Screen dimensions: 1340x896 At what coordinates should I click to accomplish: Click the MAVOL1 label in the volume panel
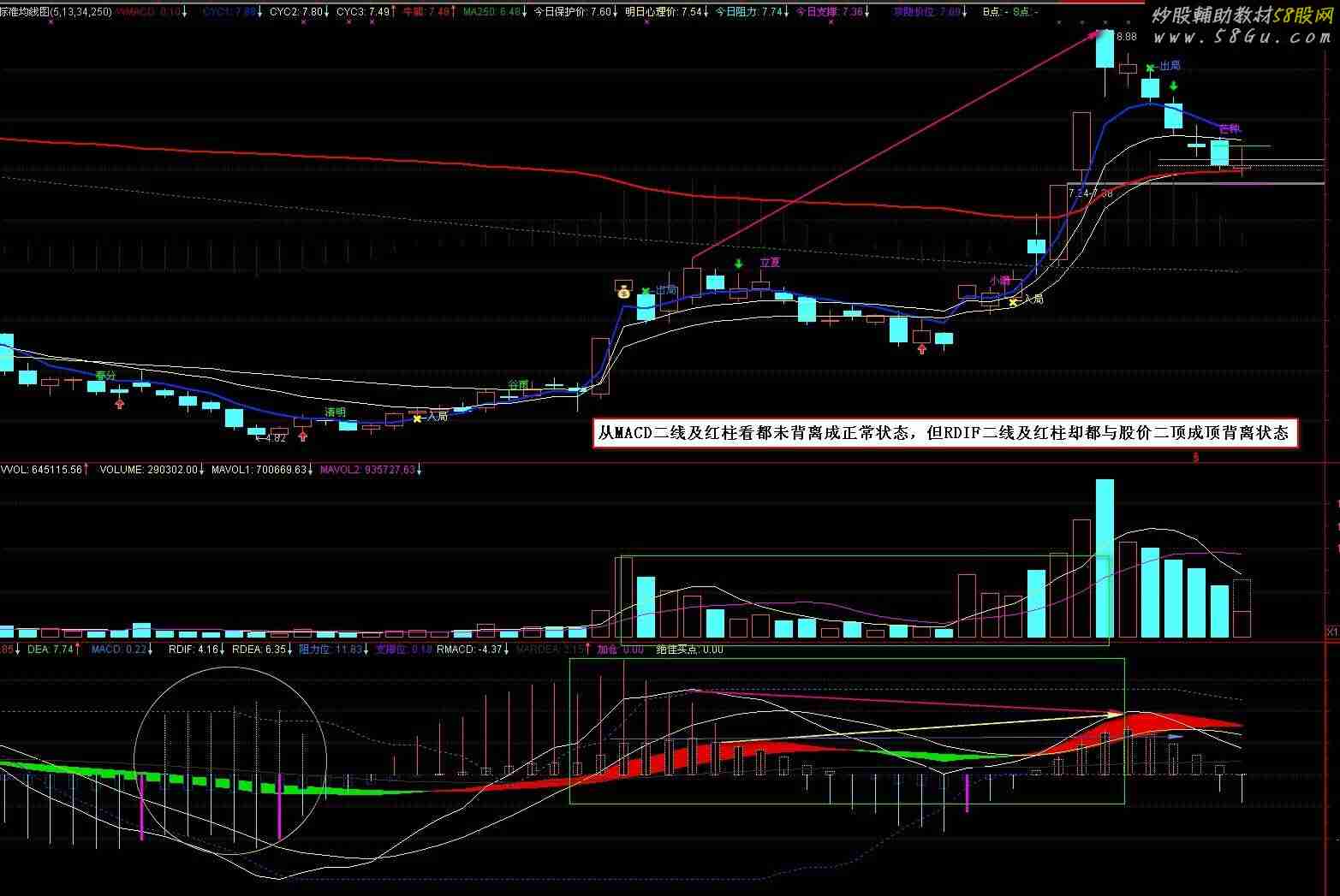(259, 470)
